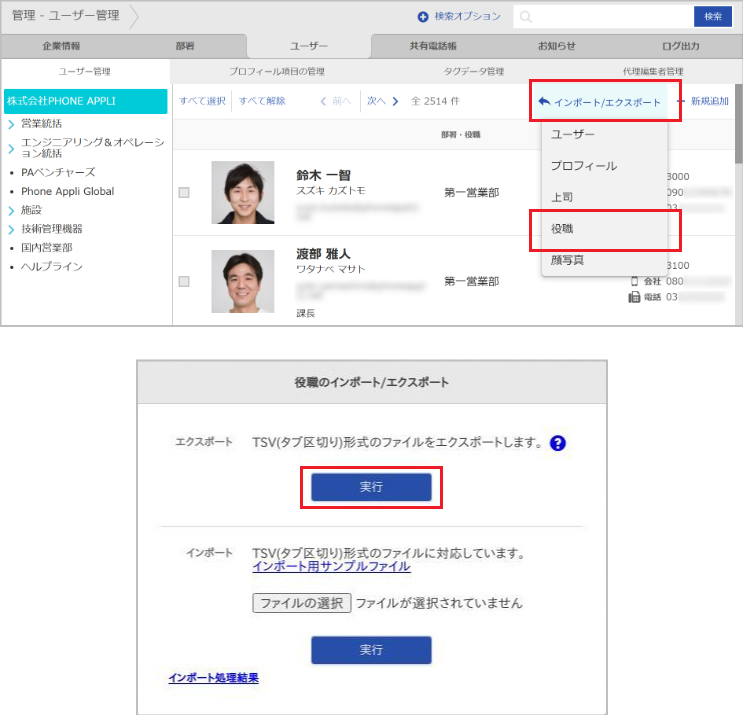Image resolution: width=743 pixels, height=715 pixels.
Task: Open 渡部 雅人's profile photo
Action: click(243, 281)
